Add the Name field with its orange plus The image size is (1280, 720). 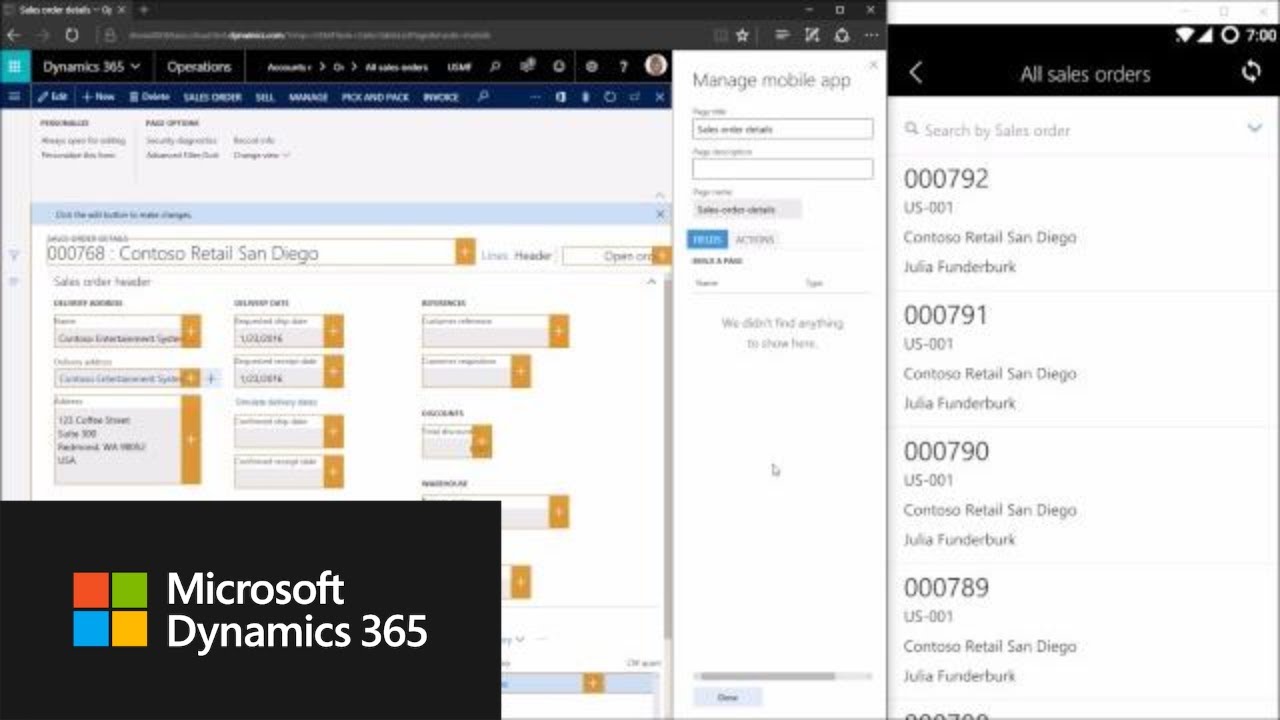(x=191, y=332)
